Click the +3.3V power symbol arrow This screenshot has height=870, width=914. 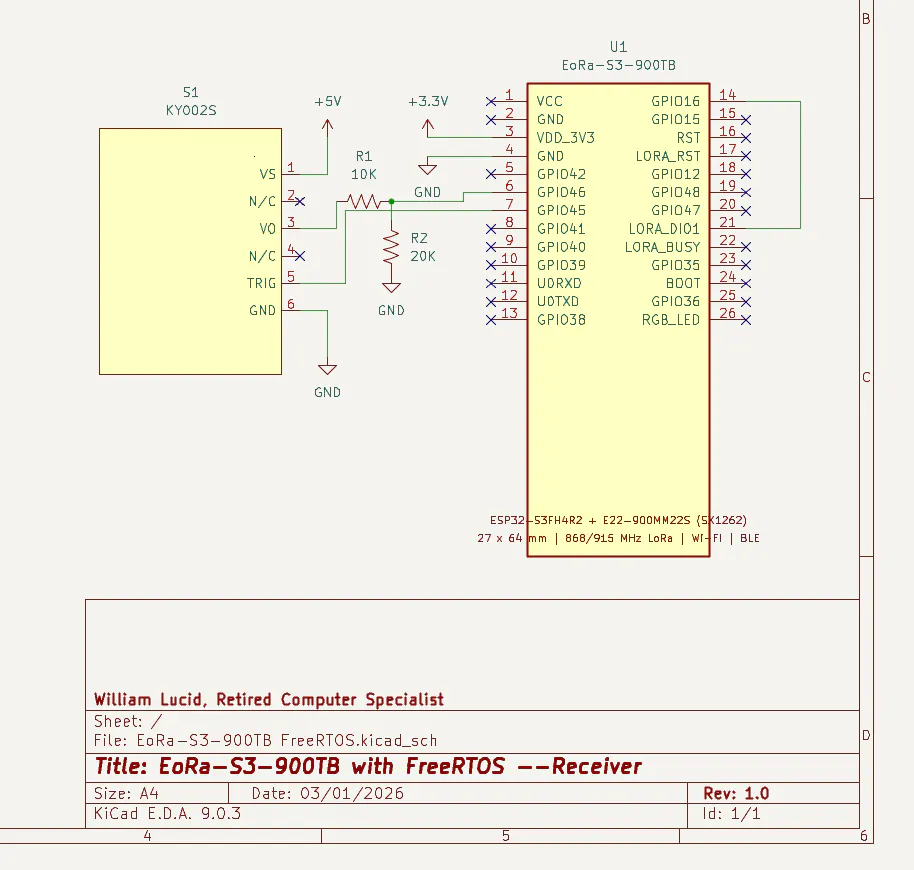pyautogui.click(x=428, y=128)
